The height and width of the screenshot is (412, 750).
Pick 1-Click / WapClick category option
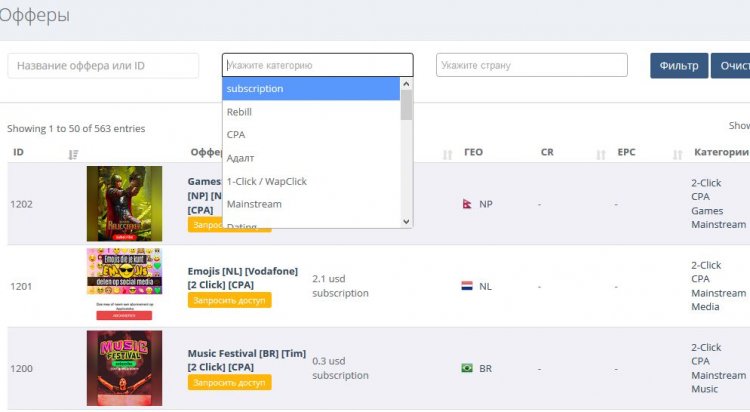pyautogui.click(x=311, y=181)
